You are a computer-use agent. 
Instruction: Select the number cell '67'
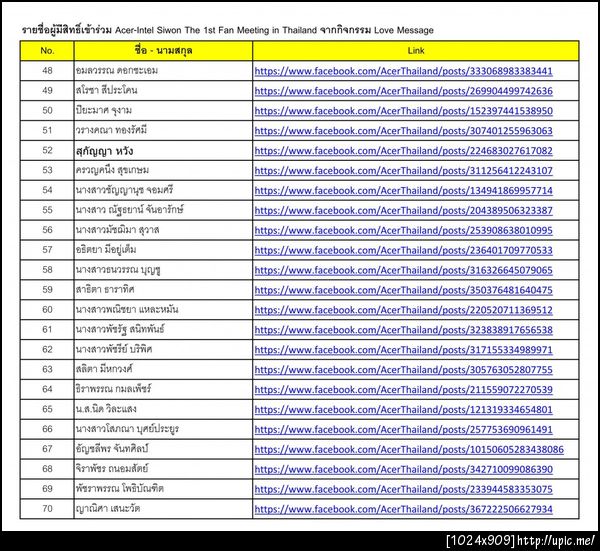pyautogui.click(x=47, y=448)
